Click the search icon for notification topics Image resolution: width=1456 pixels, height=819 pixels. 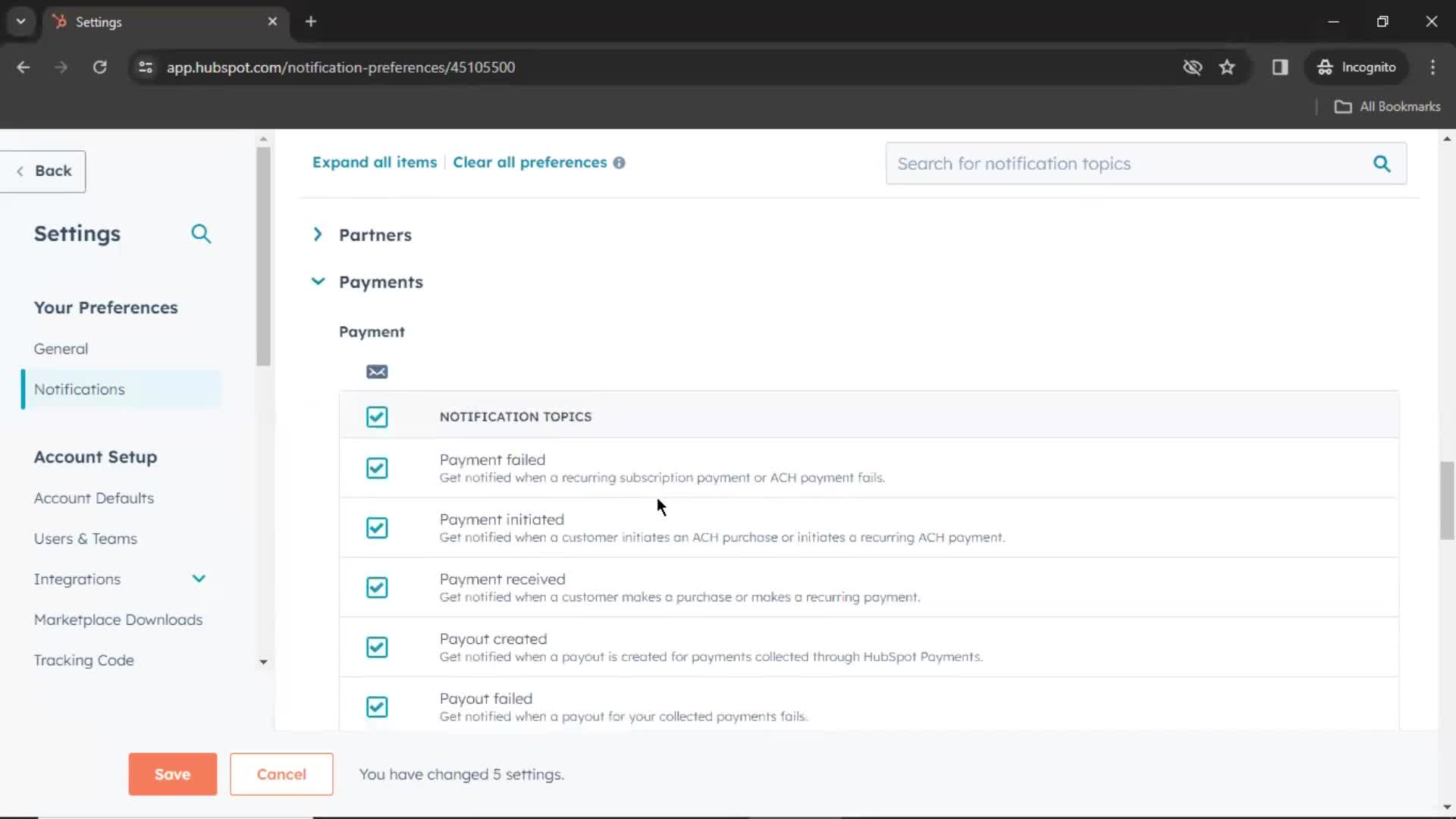[1384, 164]
